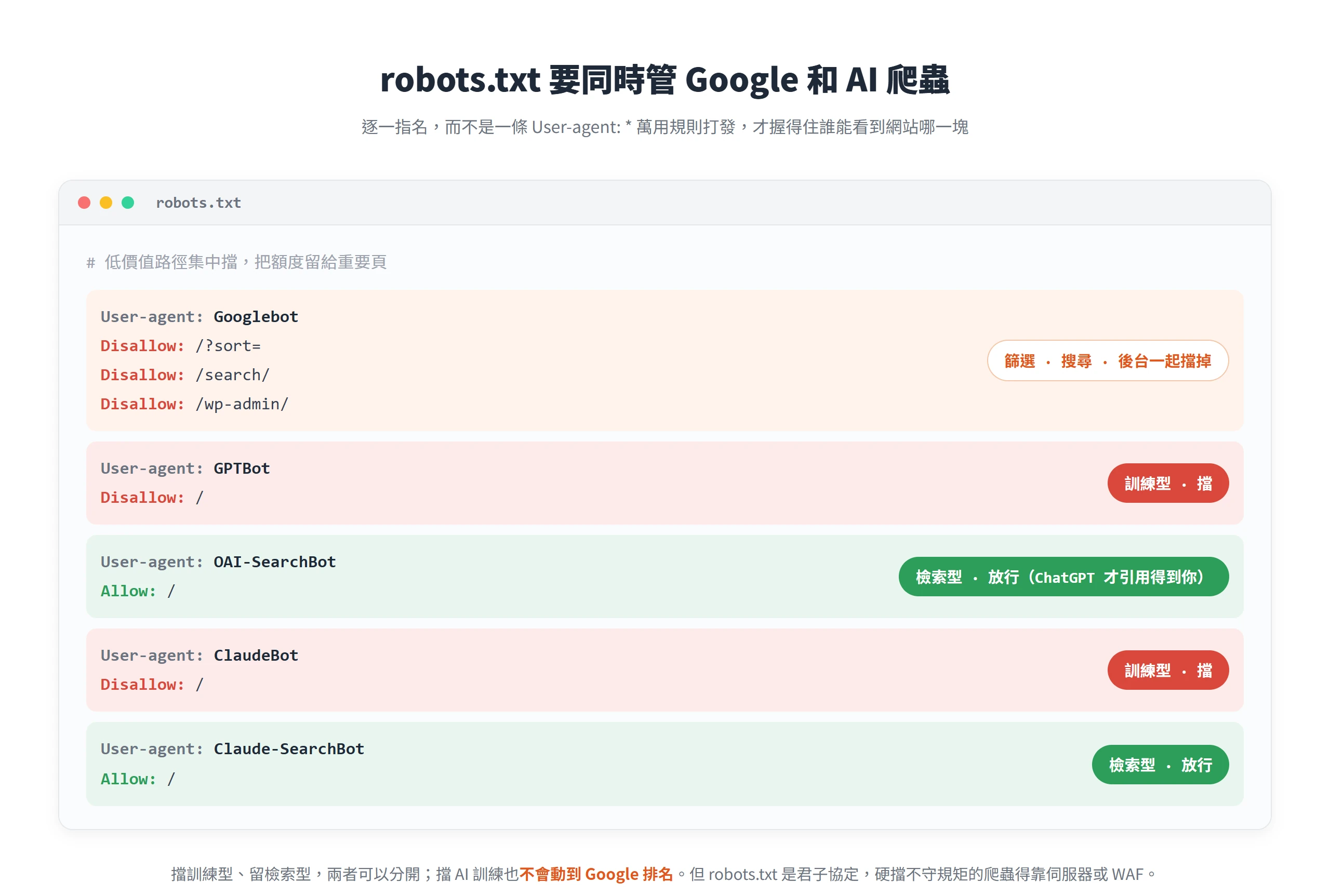Select the User-agent: GPTBot line

click(x=185, y=469)
